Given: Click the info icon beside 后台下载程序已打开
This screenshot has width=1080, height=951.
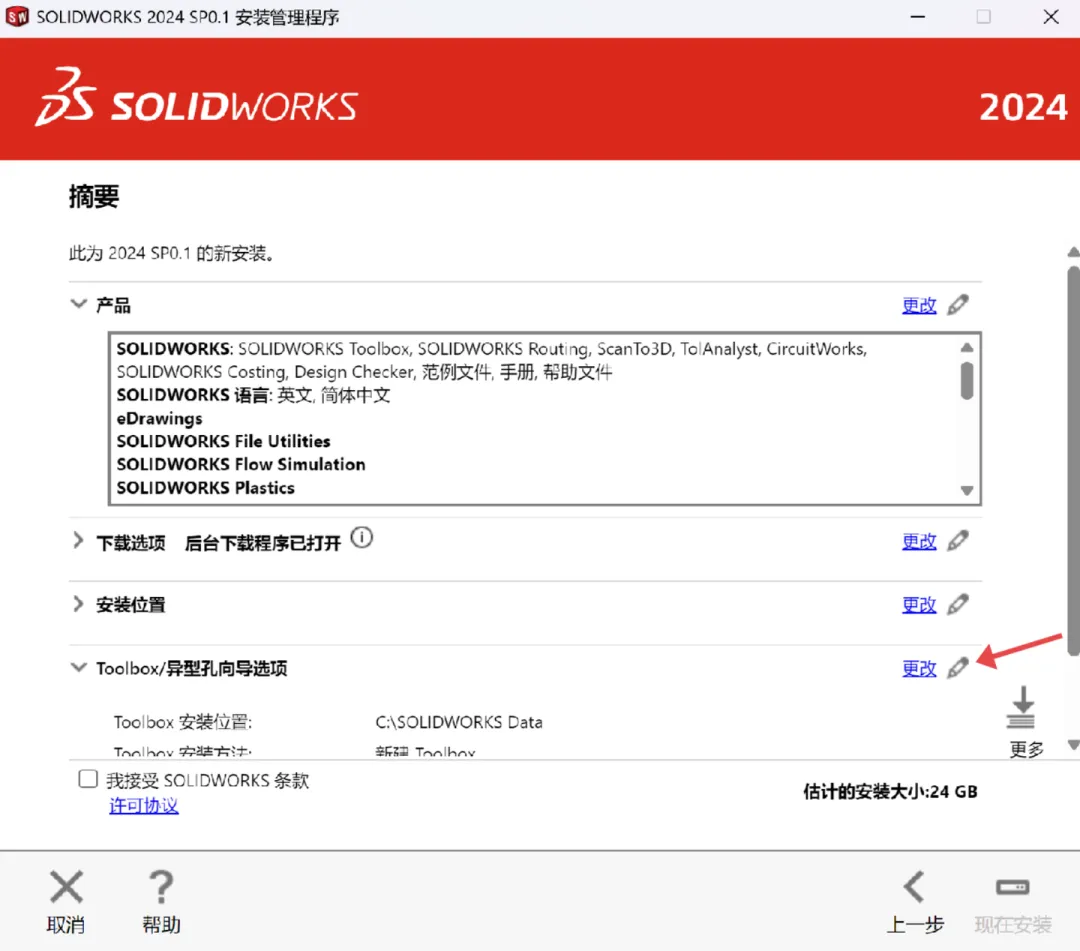Looking at the screenshot, I should tap(362, 537).
